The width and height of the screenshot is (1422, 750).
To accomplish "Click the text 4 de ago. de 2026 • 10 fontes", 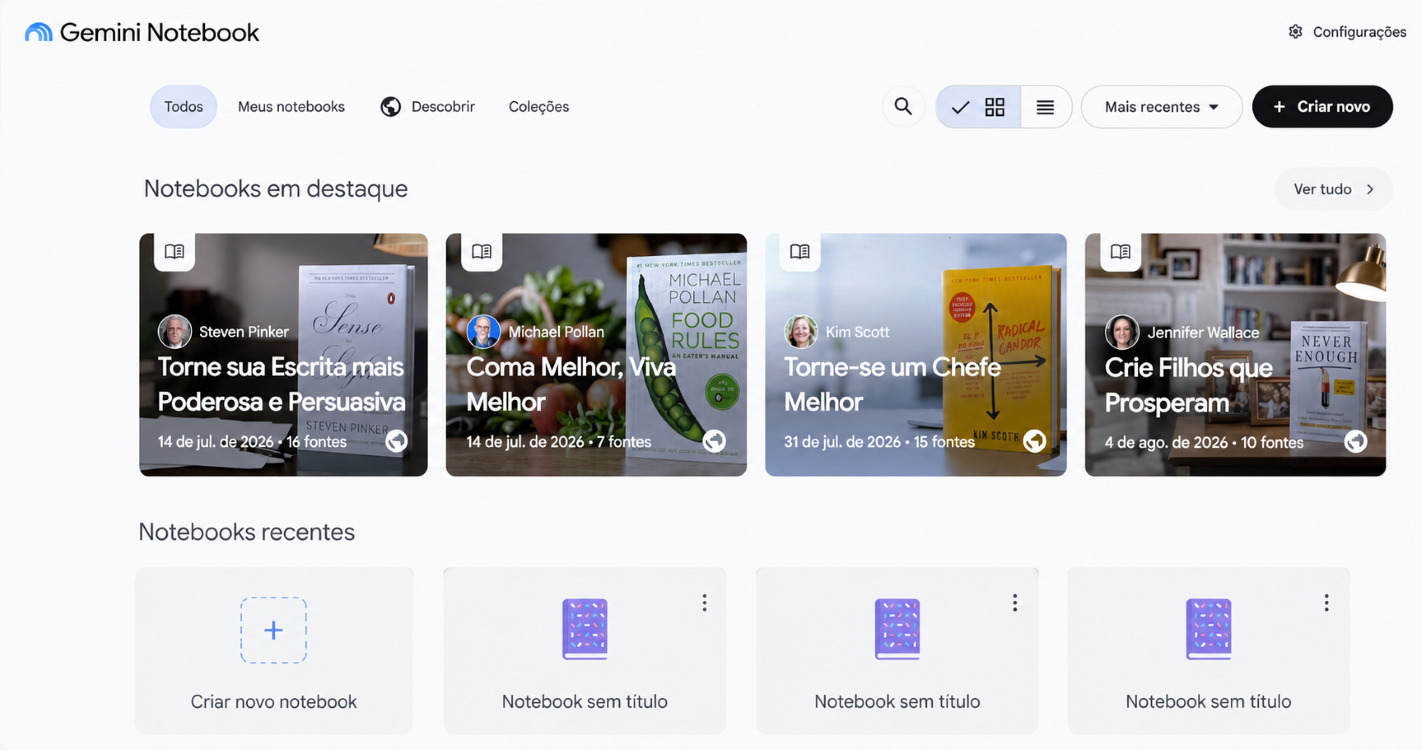I will tap(1204, 442).
